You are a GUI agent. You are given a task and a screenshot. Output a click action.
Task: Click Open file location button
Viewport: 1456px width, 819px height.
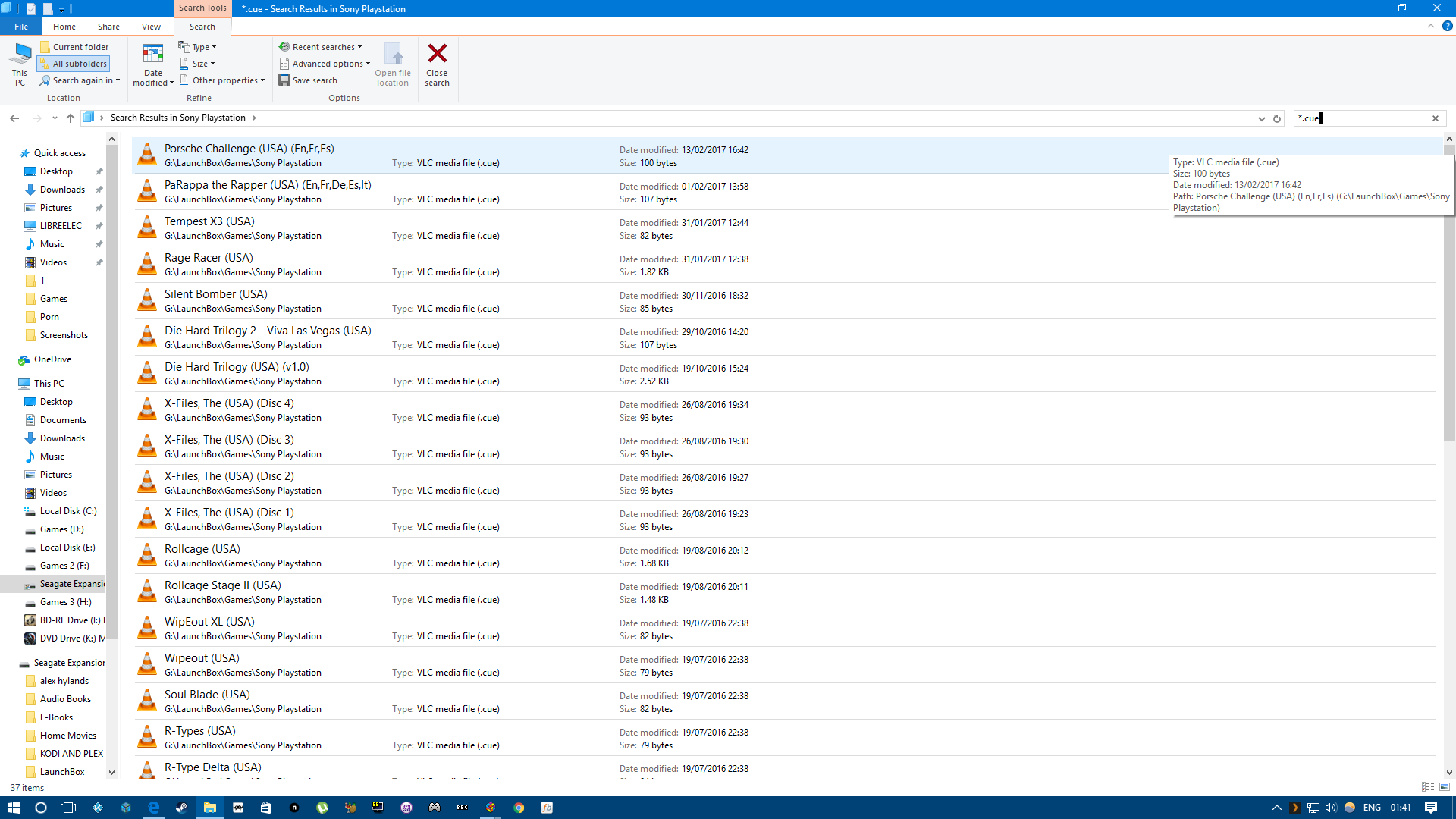click(393, 64)
